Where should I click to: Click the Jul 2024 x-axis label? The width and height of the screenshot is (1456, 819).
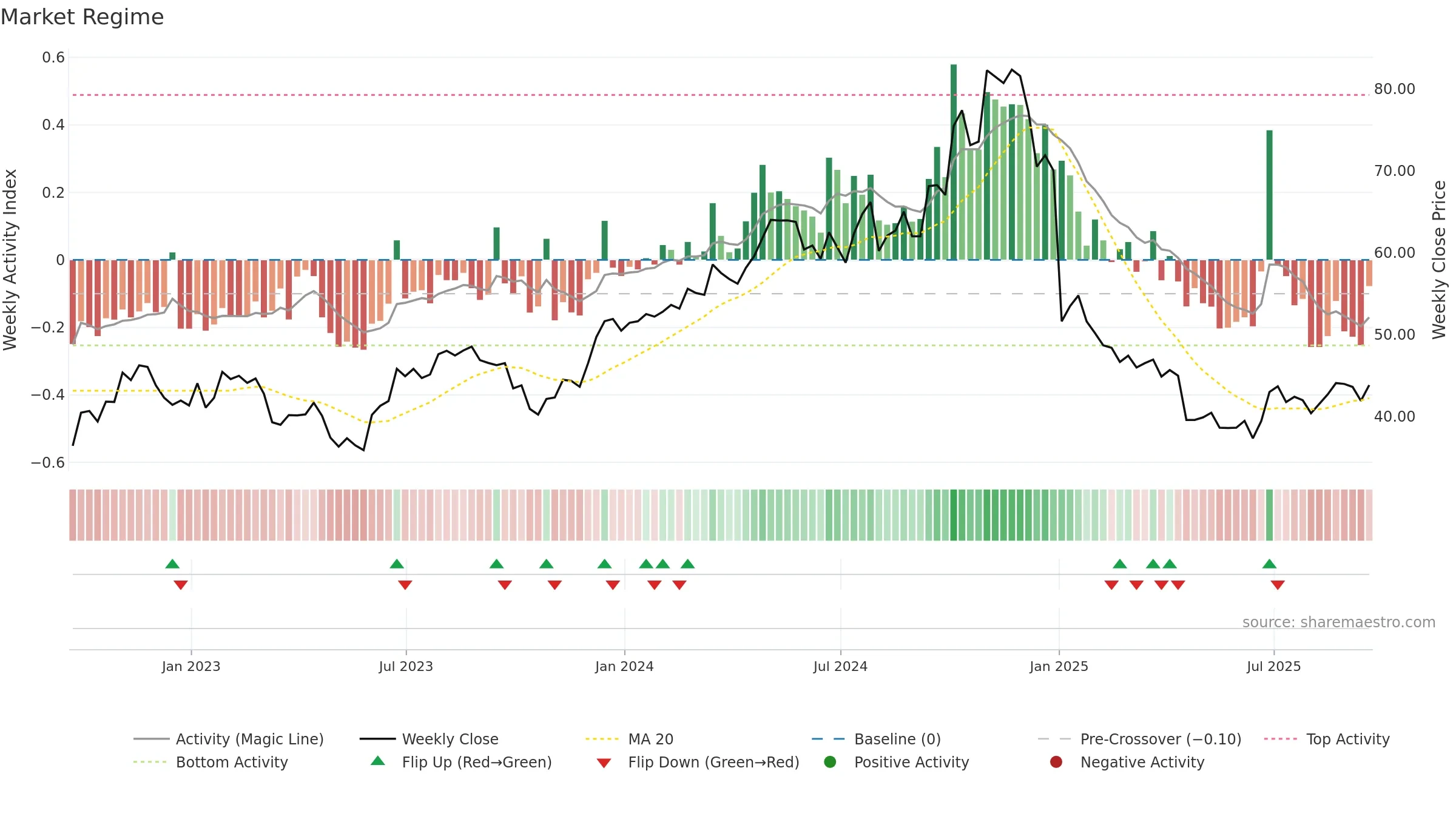(840, 666)
